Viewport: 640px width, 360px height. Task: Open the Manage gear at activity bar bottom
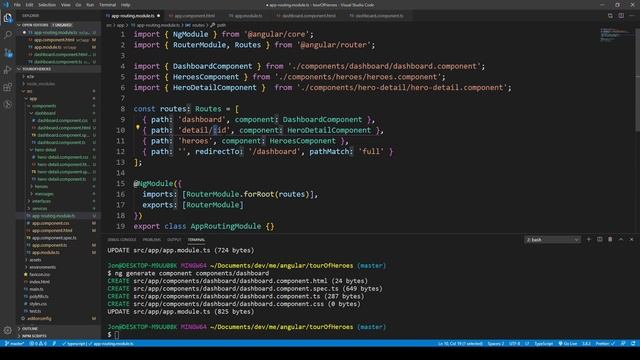coord(8,330)
